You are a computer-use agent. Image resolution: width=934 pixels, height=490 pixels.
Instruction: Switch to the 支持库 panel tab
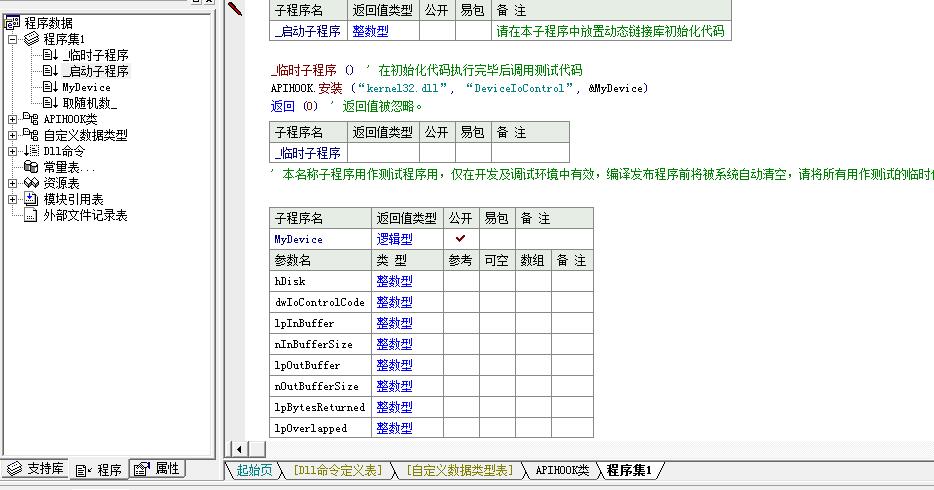36,469
